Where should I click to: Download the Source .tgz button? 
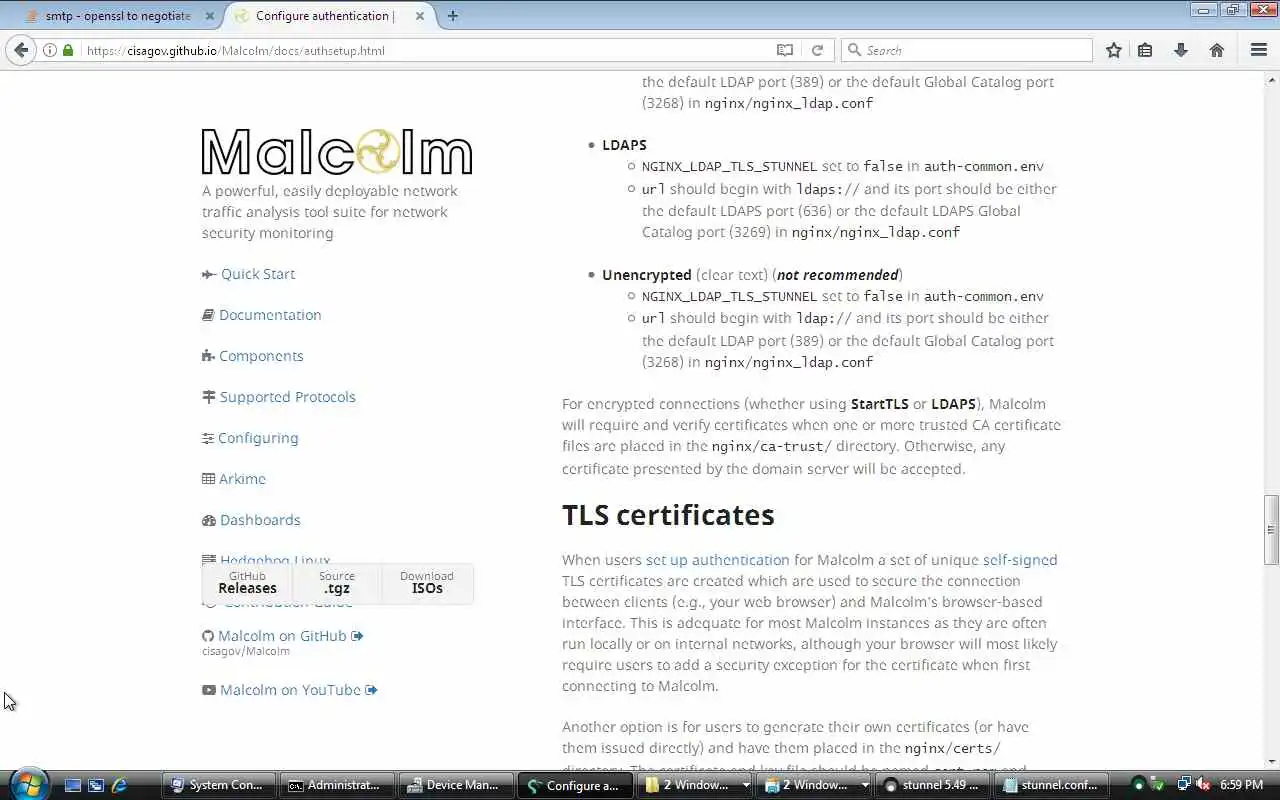(337, 583)
